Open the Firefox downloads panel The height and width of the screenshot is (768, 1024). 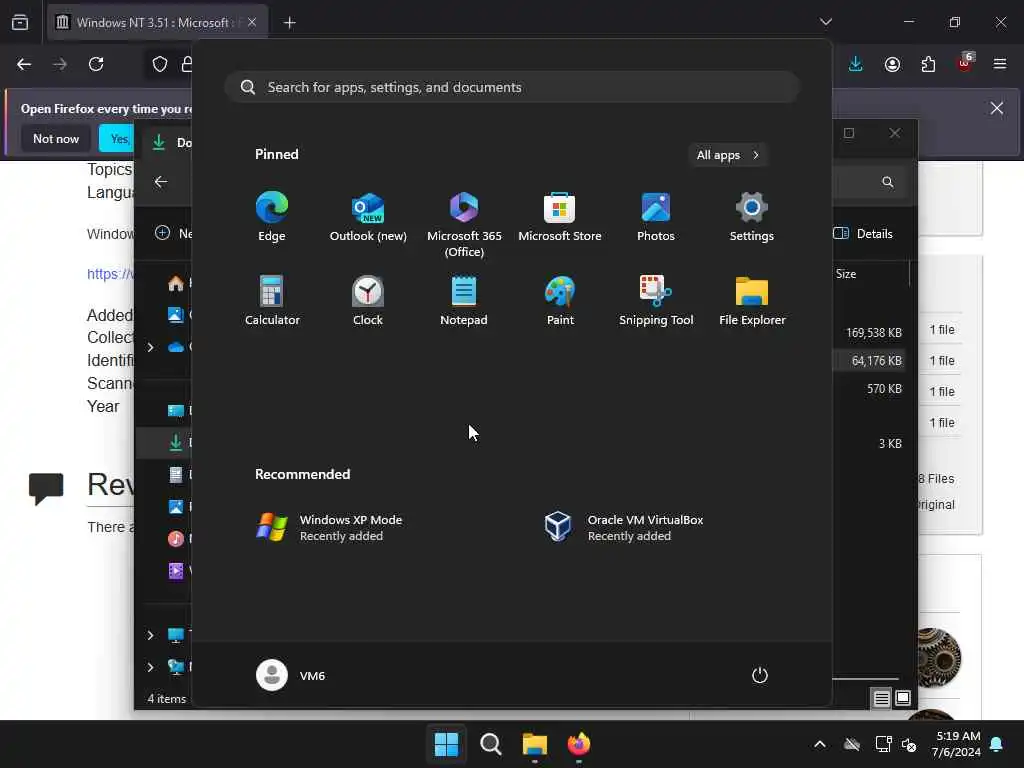tap(856, 64)
